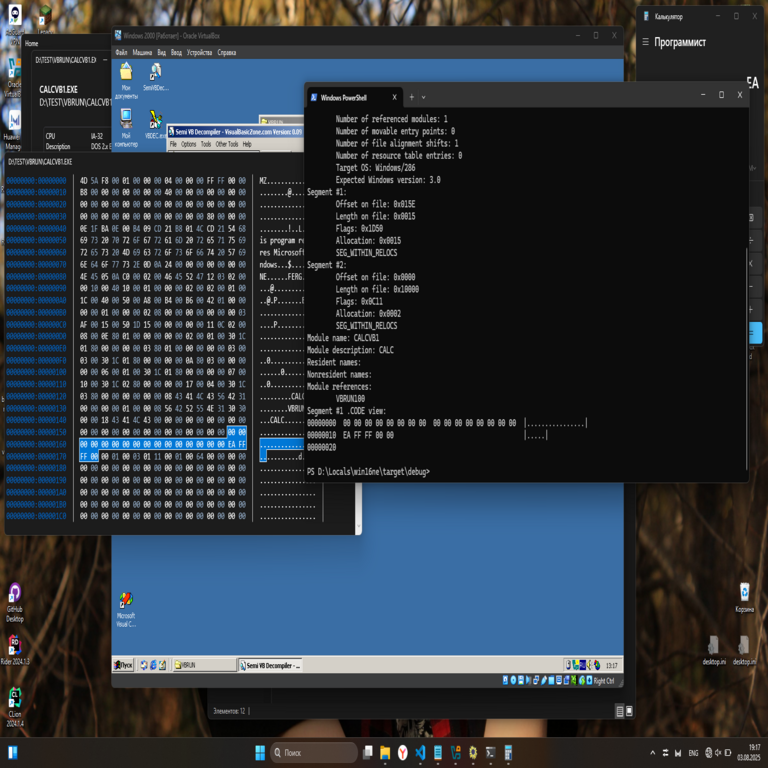768x768 pixels.
Task: Select VBRUN taskbar button in Windows 2000
Action: (204, 665)
